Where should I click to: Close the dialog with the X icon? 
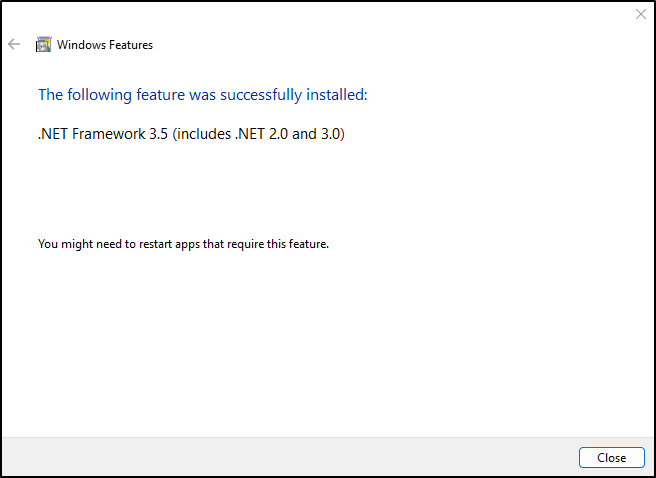coord(641,14)
